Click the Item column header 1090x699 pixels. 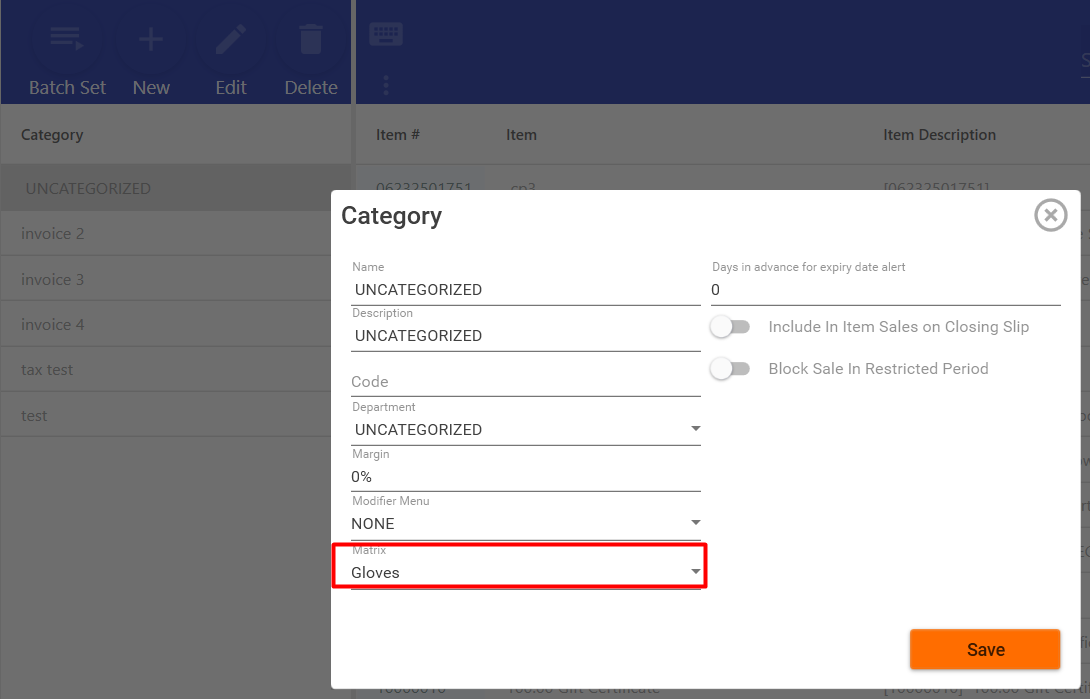pos(521,135)
